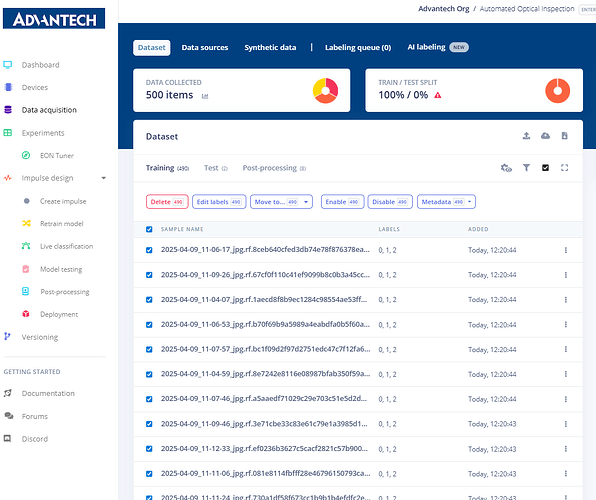Click the red Delete 490 button
Image resolution: width=596 pixels, height=500 pixels.
click(x=167, y=202)
